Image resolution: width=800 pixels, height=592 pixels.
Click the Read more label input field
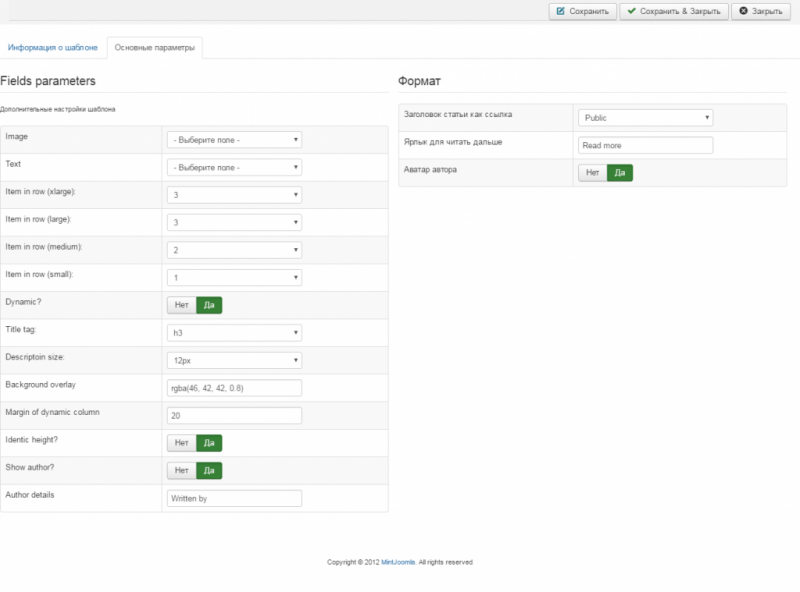[x=645, y=145]
